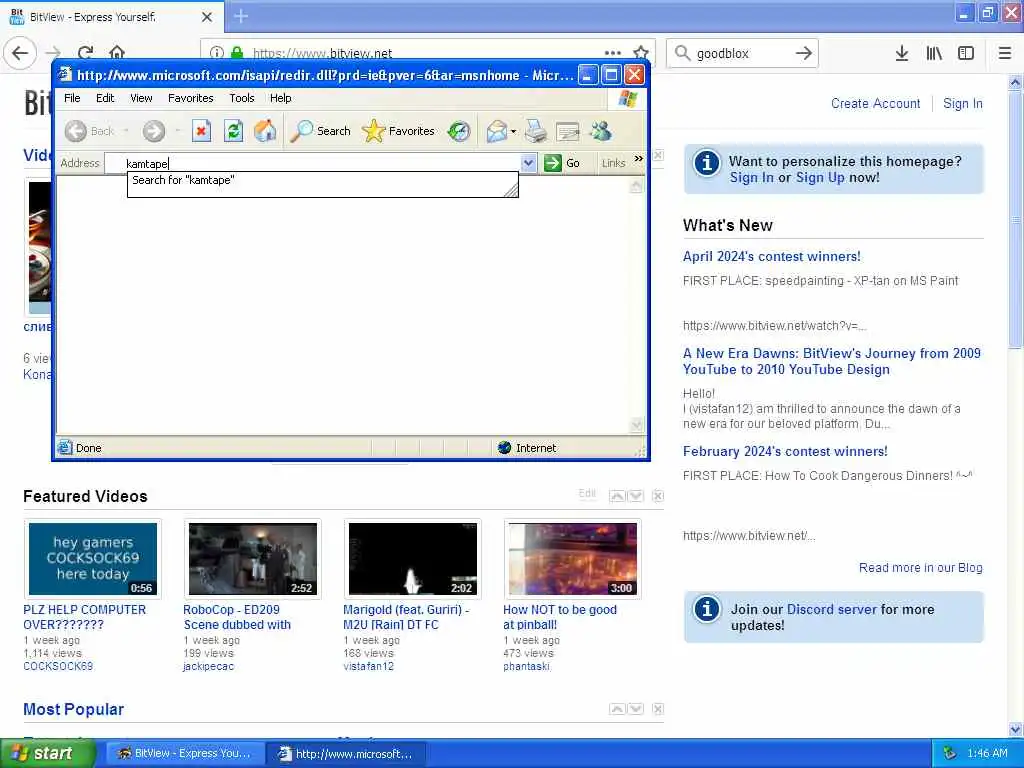The height and width of the screenshot is (768, 1024).
Task: Close the Most Popular module
Action: [658, 709]
